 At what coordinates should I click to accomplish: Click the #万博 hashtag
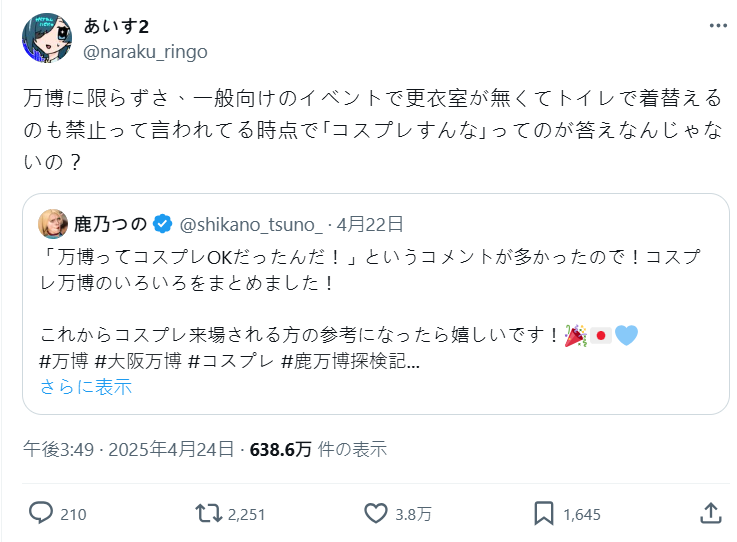(62, 363)
